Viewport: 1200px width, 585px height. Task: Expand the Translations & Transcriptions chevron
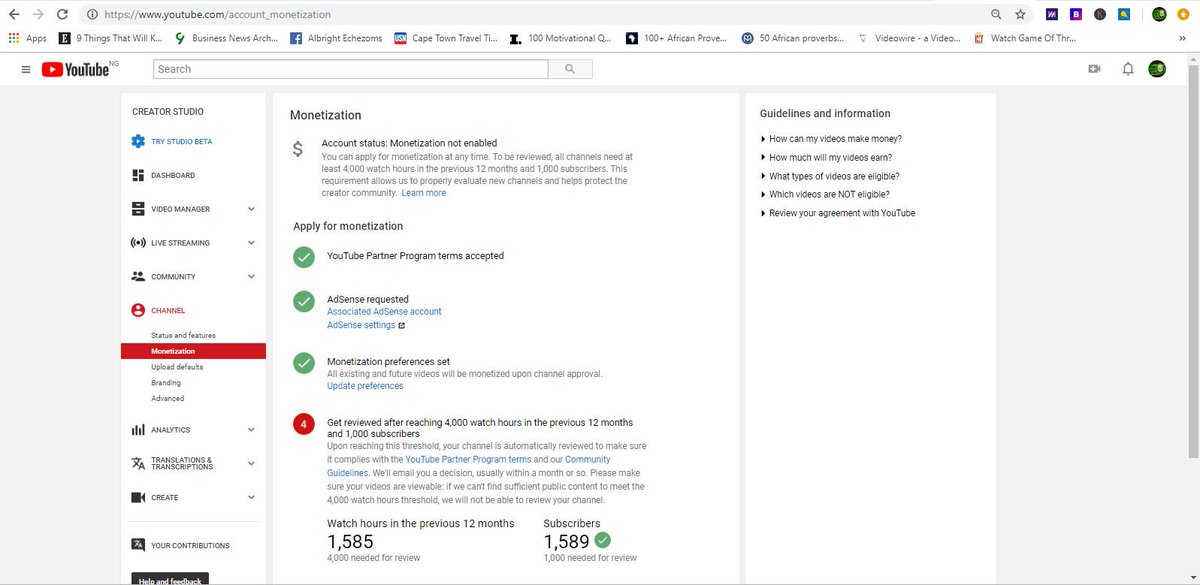(251, 463)
